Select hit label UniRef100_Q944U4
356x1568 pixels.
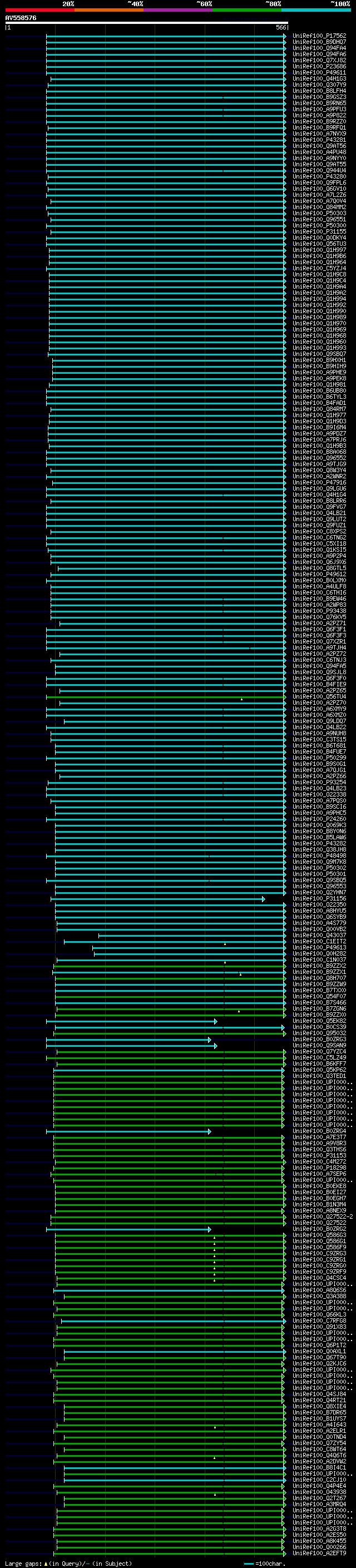point(319,170)
